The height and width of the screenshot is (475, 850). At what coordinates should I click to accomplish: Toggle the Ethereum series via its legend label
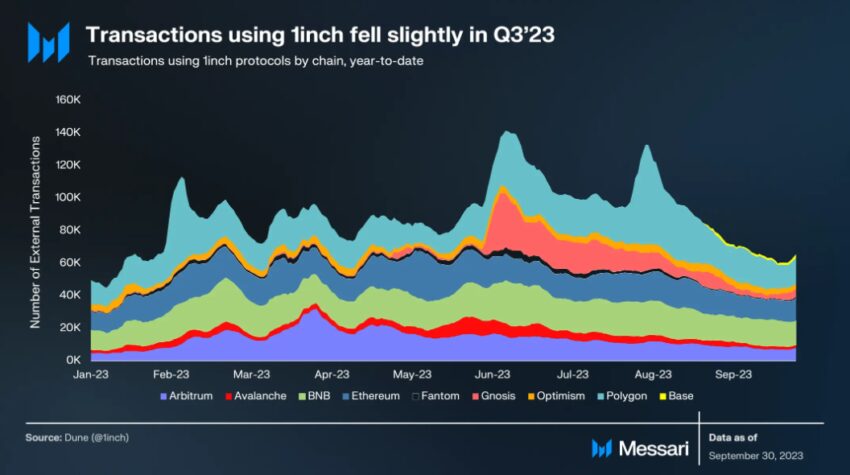pyautogui.click(x=375, y=396)
